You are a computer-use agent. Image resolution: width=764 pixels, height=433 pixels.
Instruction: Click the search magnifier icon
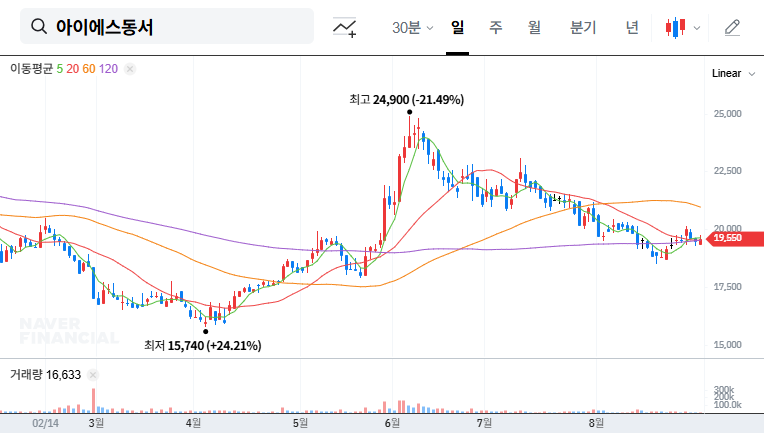[x=38, y=26]
